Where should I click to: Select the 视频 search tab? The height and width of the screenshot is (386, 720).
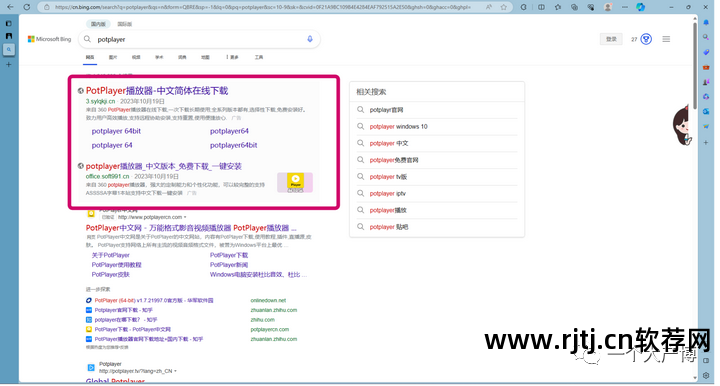pos(136,57)
